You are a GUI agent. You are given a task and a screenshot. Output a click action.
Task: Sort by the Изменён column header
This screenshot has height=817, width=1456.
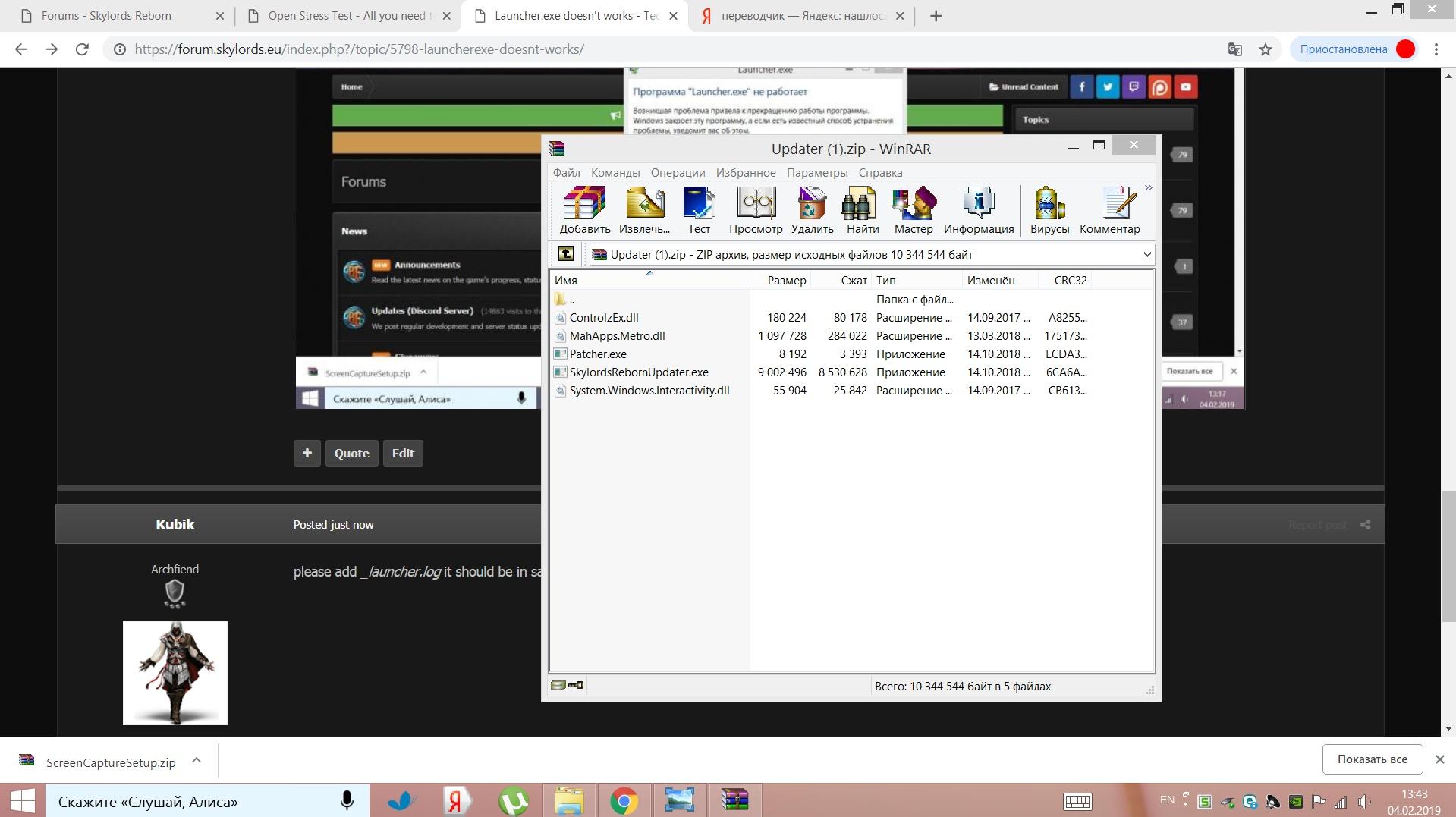point(999,280)
